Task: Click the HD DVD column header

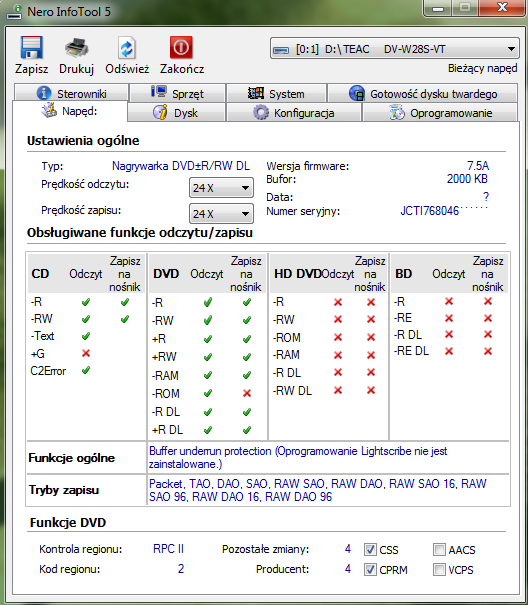Action: pyautogui.click(x=298, y=274)
